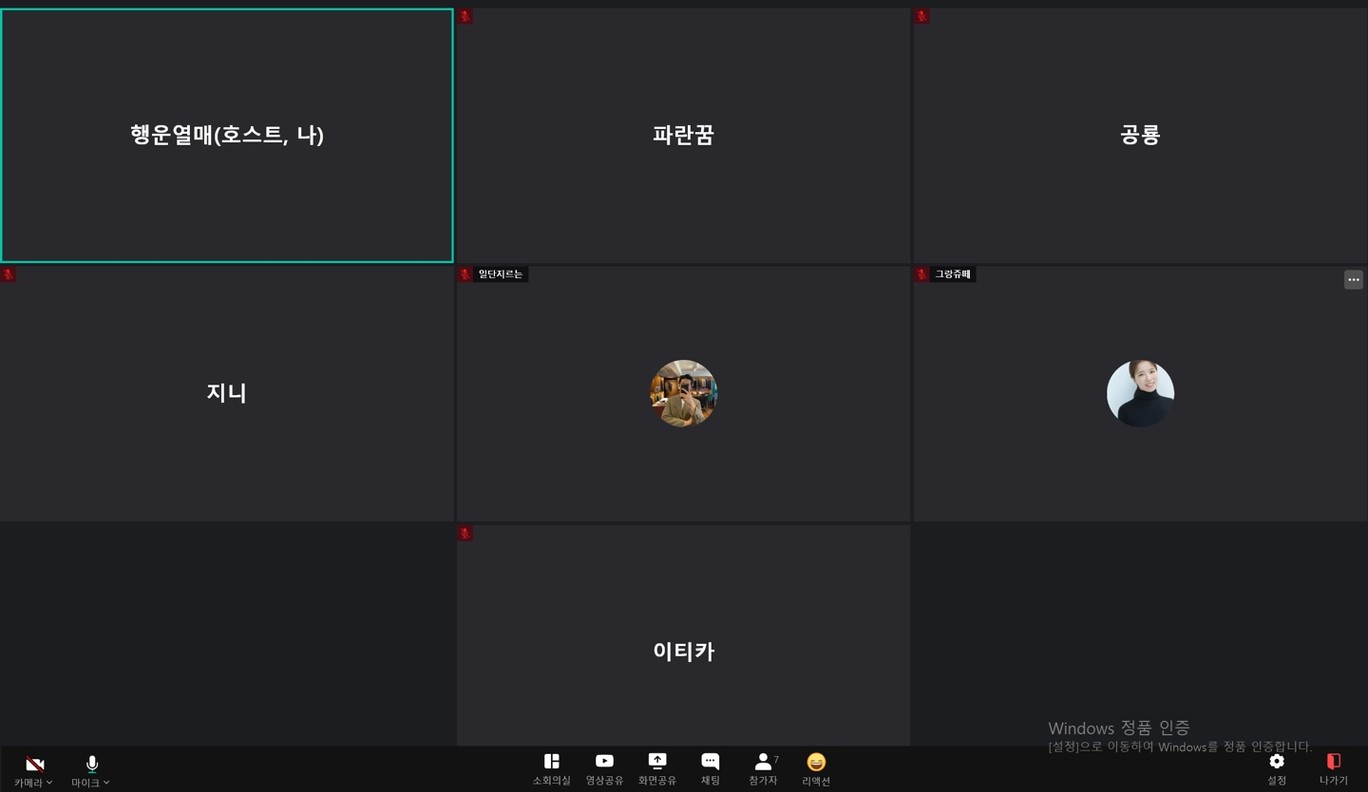Click the muted mic icon on 파란꿈 tile
The image size is (1368, 792).
465,16
